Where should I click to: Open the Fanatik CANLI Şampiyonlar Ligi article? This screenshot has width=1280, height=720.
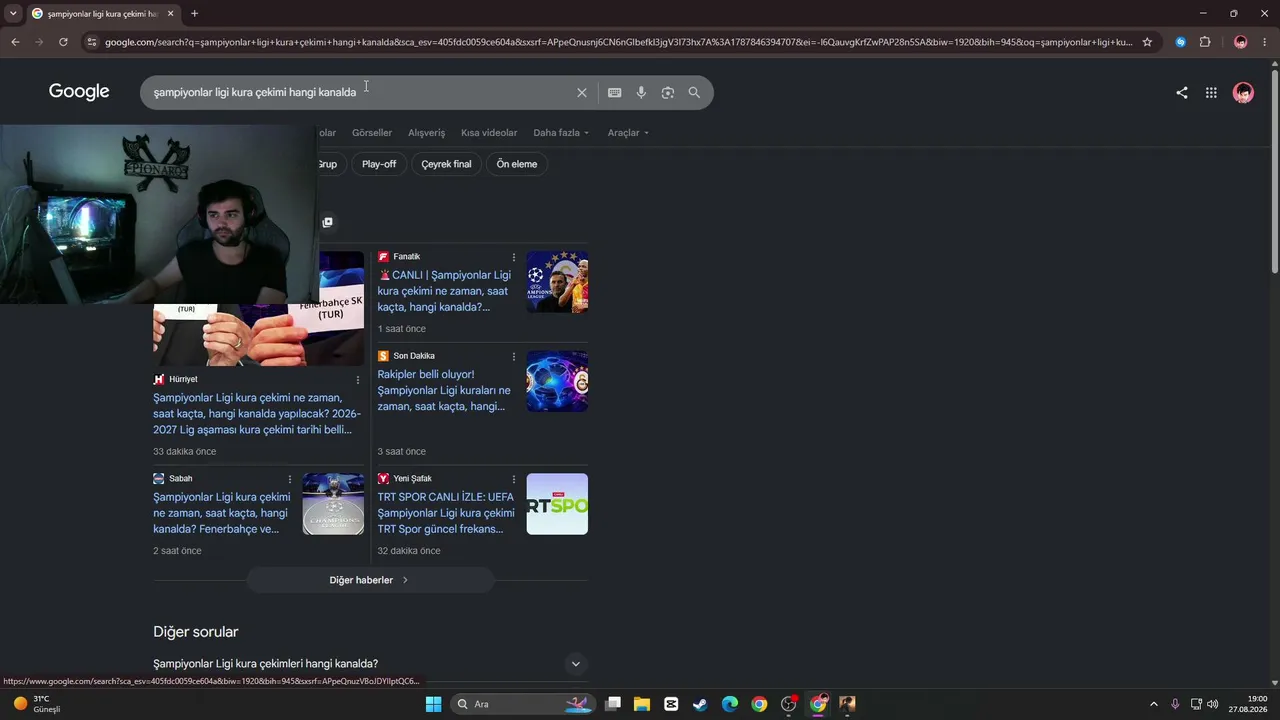(444, 291)
